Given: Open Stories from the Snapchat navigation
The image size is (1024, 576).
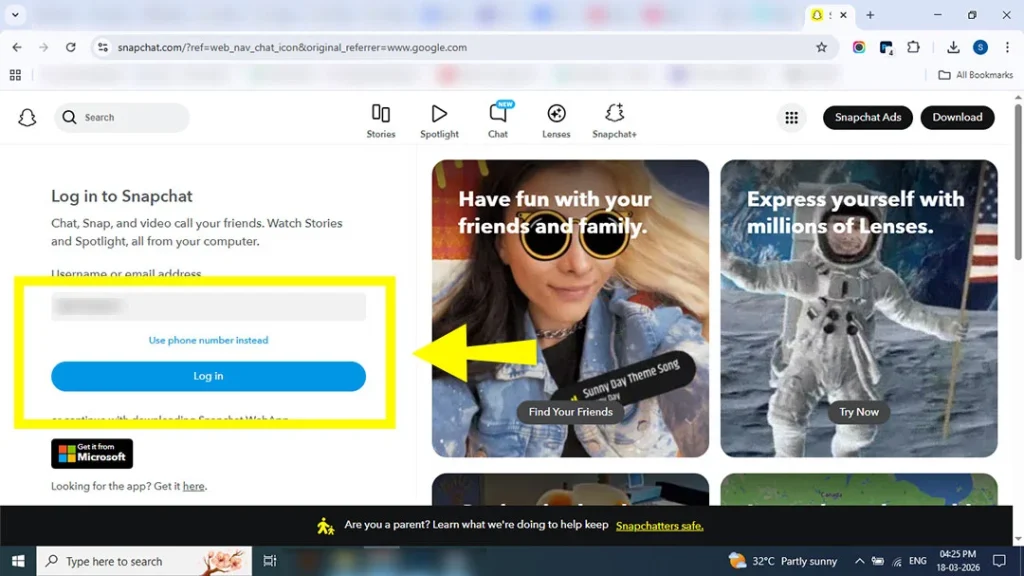Looking at the screenshot, I should tap(381, 117).
